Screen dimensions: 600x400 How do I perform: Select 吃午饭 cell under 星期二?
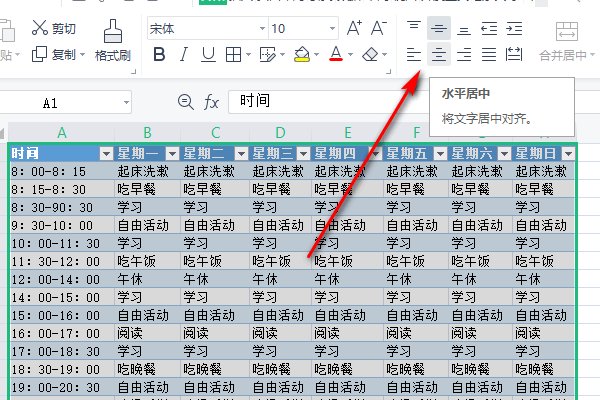pos(215,261)
